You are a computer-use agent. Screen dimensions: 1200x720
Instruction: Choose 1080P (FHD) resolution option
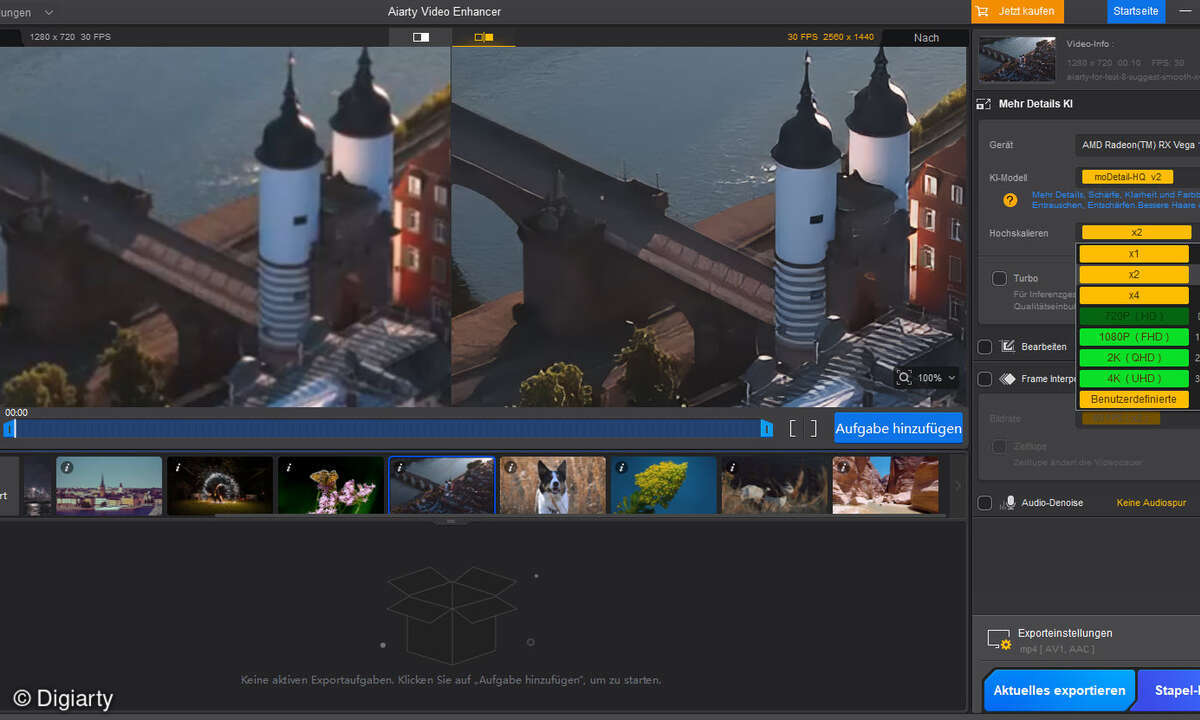tap(1134, 337)
